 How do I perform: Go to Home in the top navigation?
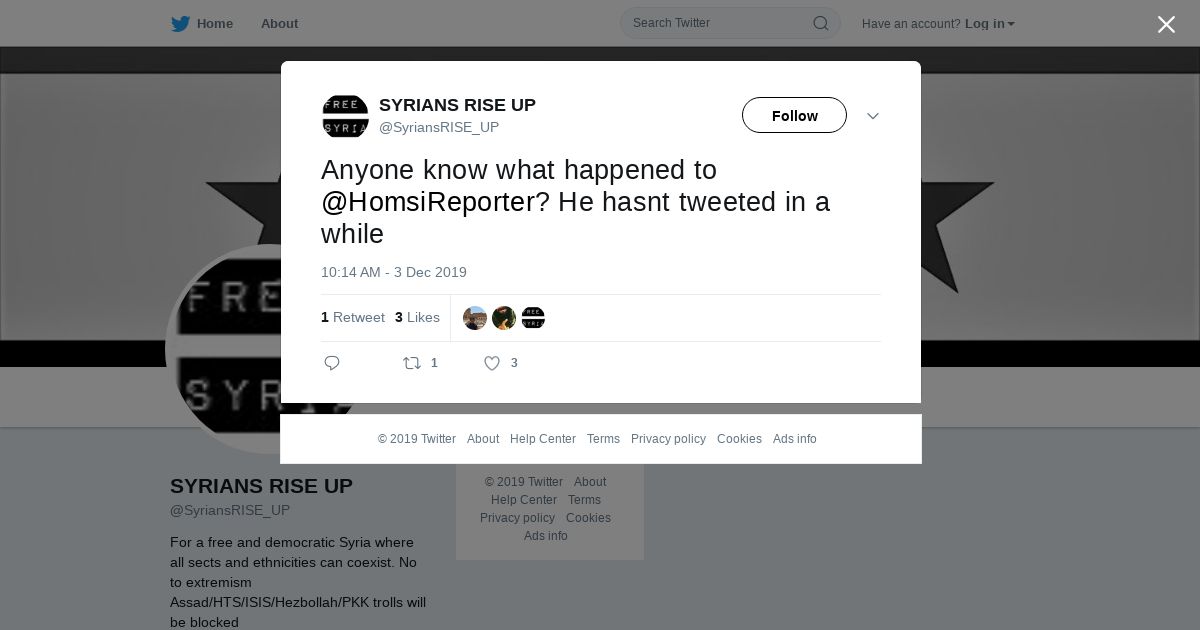coord(215,23)
